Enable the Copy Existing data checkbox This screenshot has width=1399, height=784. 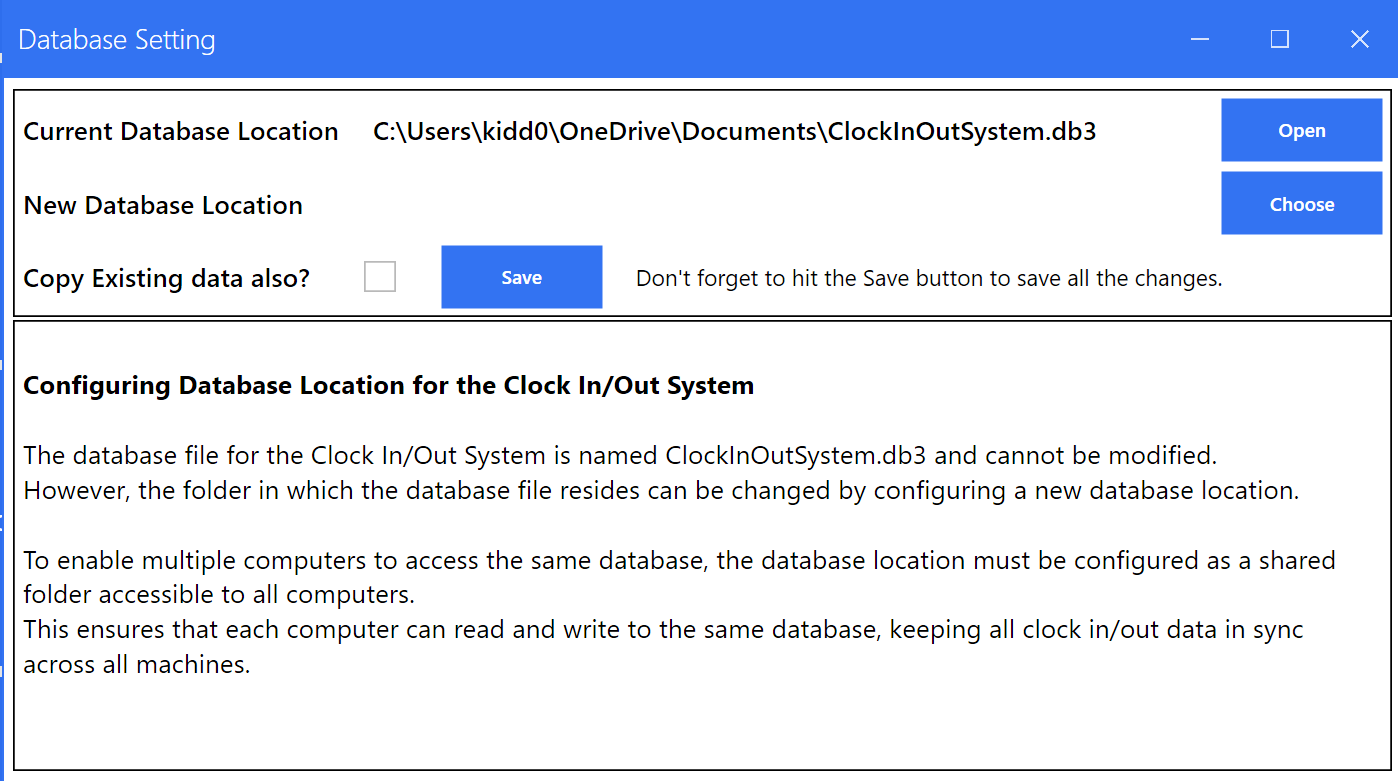380,276
